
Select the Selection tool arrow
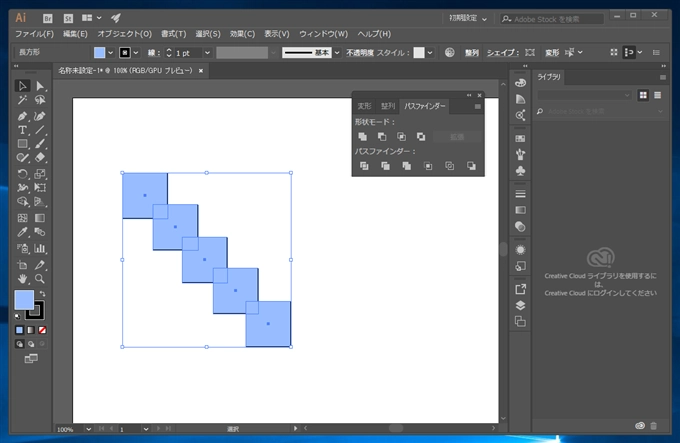tap(23, 86)
